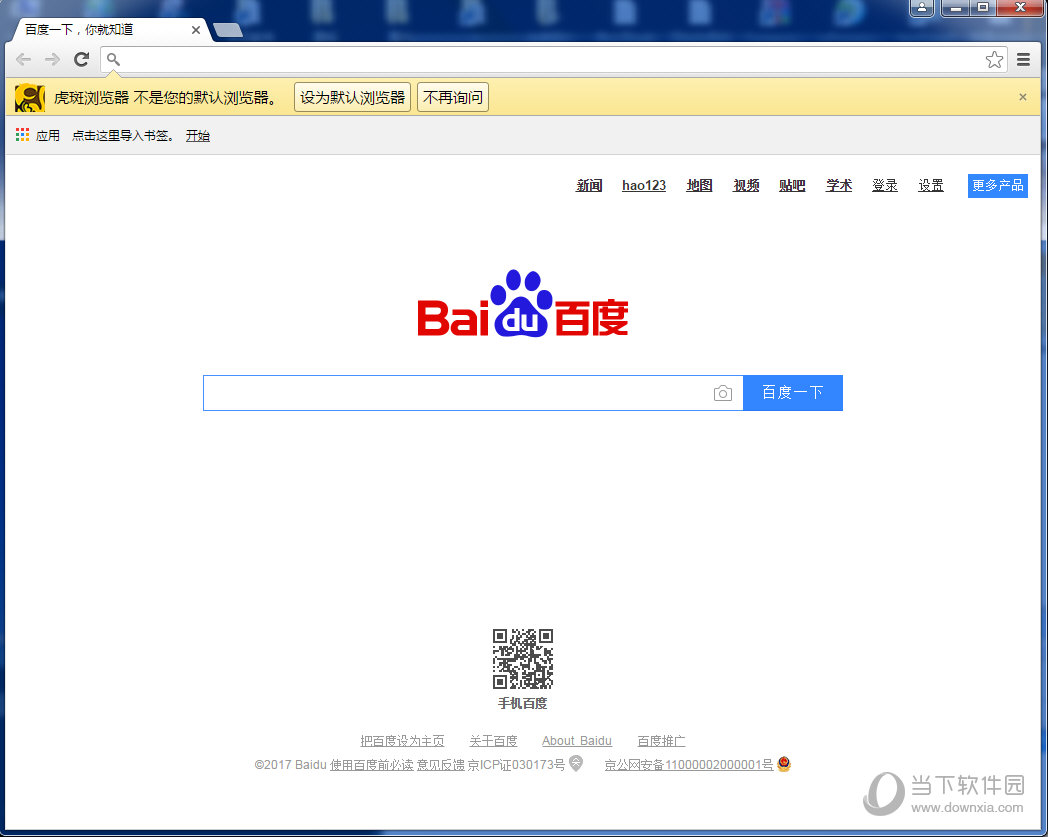The height and width of the screenshot is (837, 1048).
Task: Click the camera image search icon
Action: (723, 393)
